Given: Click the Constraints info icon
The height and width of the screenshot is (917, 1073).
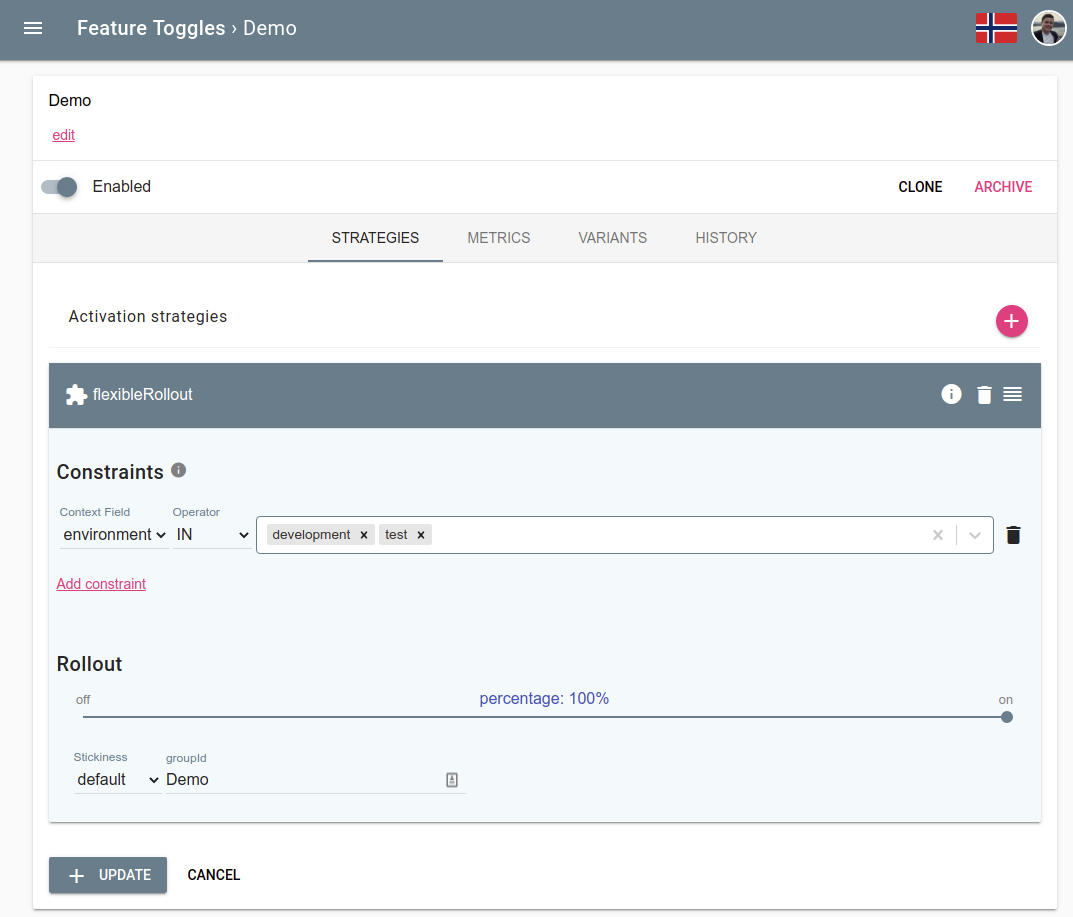Looking at the screenshot, I should point(178,470).
